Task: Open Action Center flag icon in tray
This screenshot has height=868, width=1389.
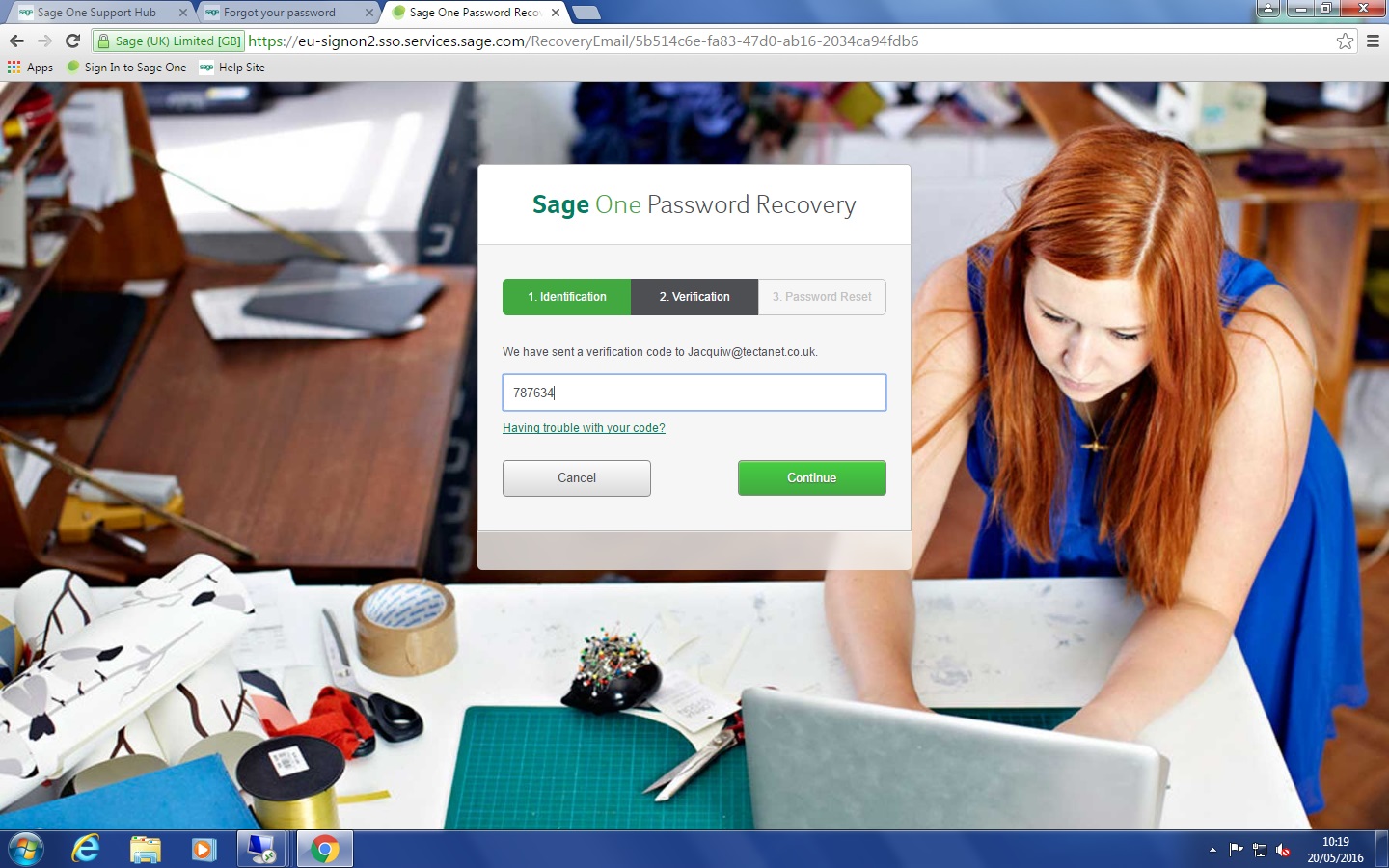Action: pos(1237,850)
